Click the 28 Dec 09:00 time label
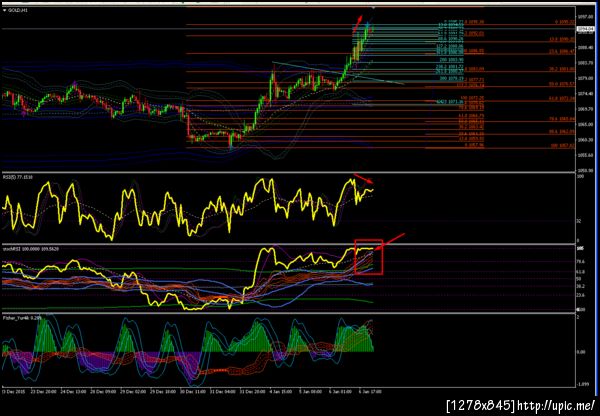The width and height of the screenshot is (600, 416). pyautogui.click(x=105, y=392)
